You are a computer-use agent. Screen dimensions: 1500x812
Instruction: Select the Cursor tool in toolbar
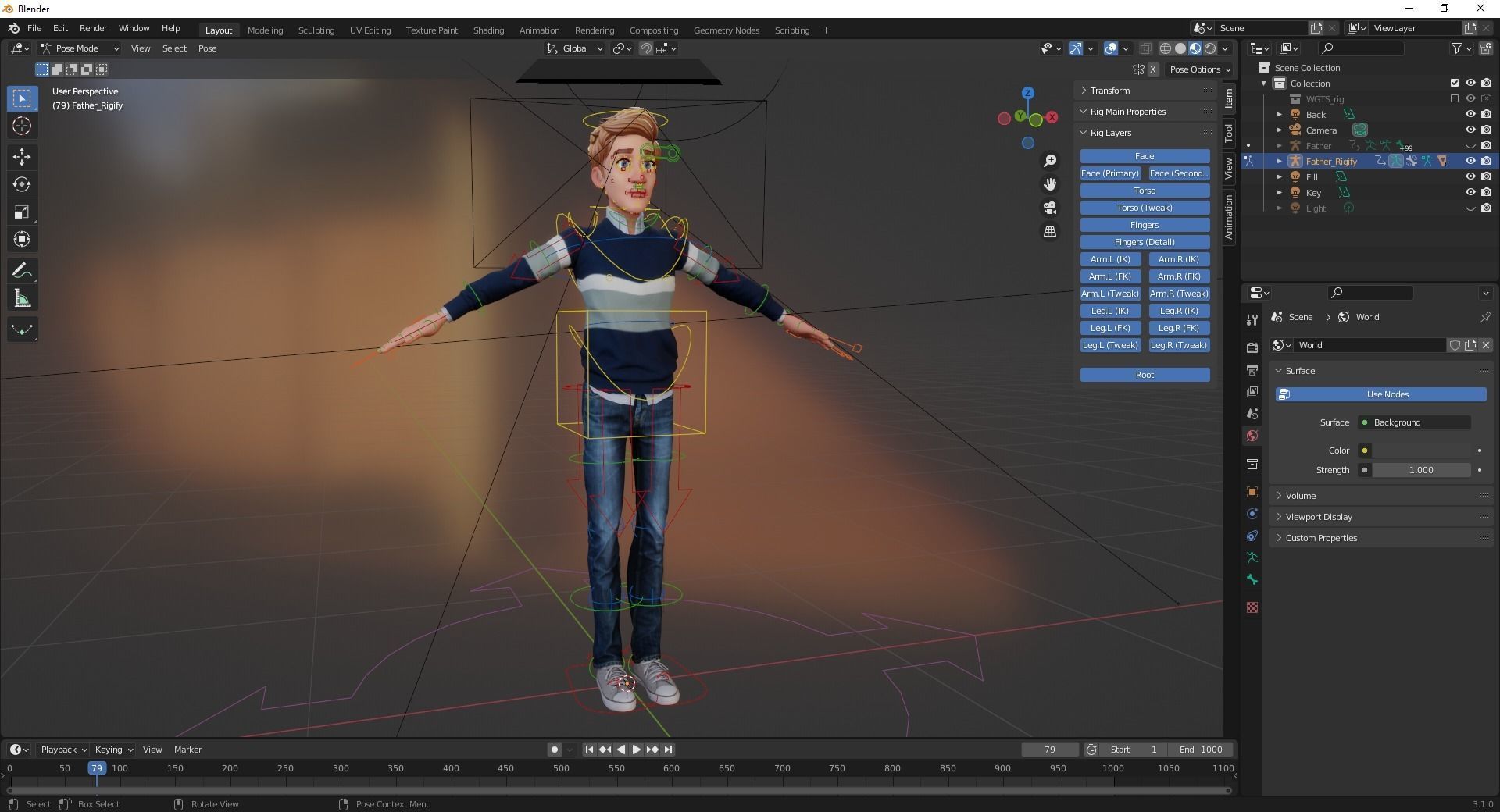22,126
